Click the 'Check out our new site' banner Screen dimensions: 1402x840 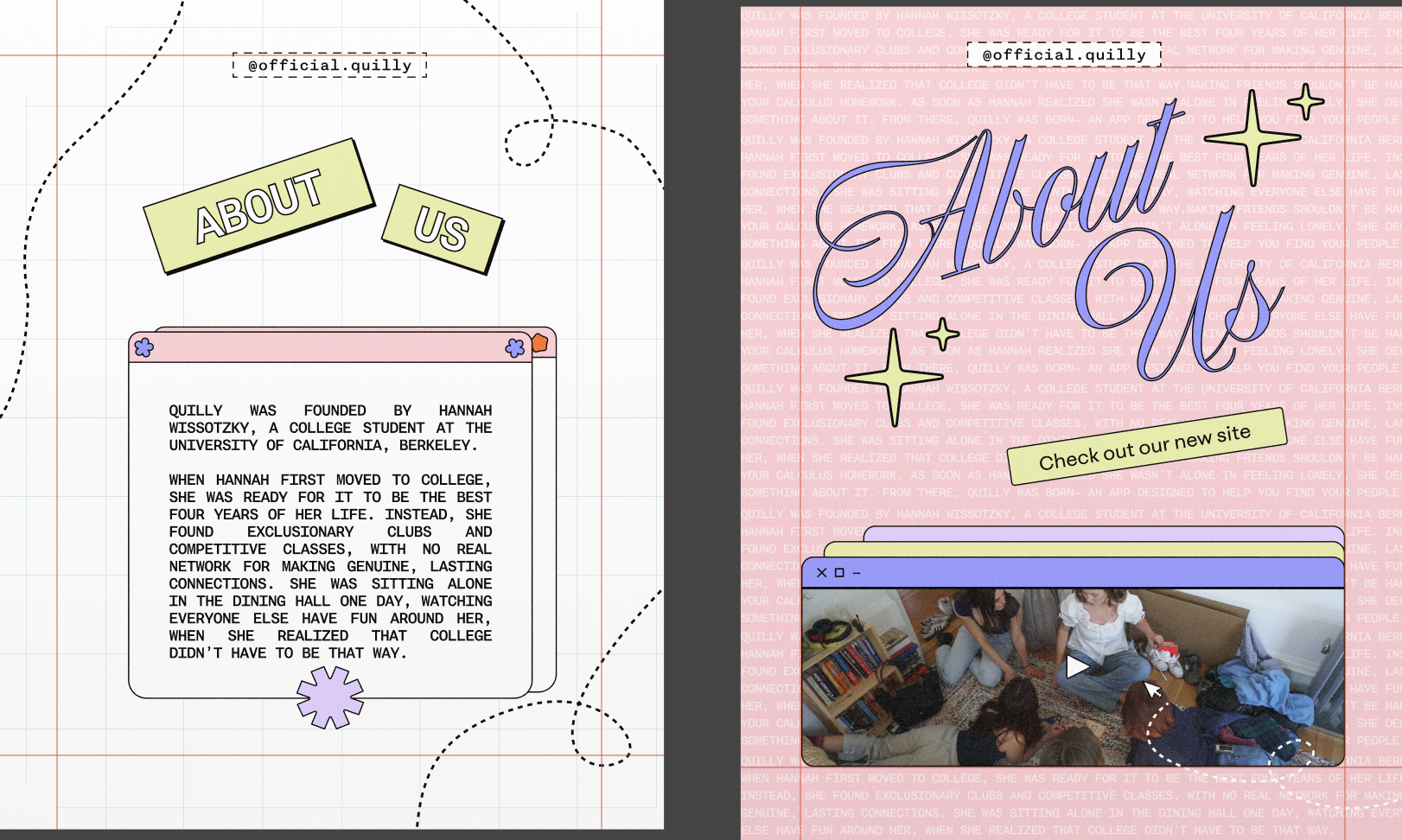(x=1145, y=446)
